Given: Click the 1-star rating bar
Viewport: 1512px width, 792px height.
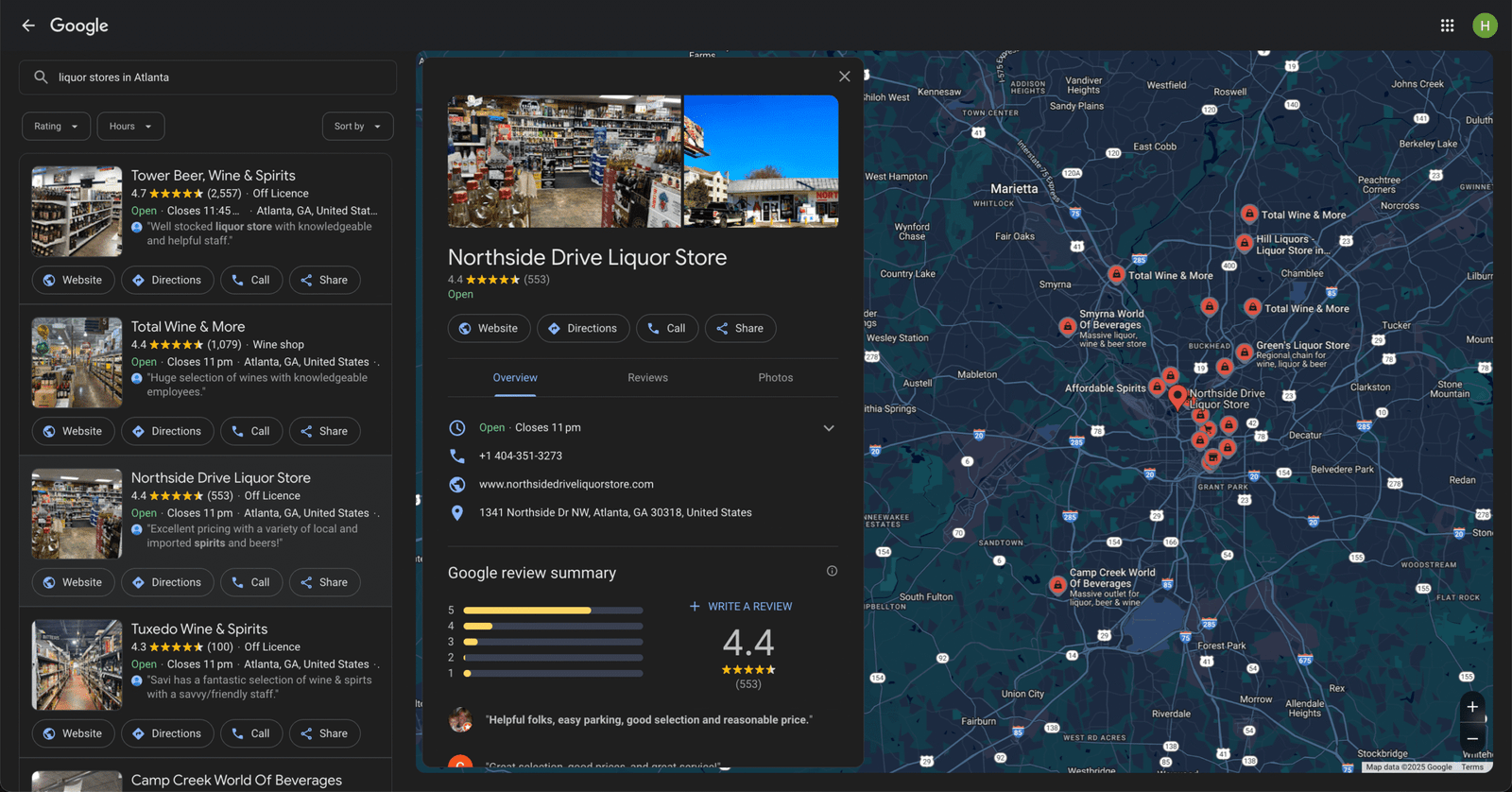Looking at the screenshot, I should (553, 674).
